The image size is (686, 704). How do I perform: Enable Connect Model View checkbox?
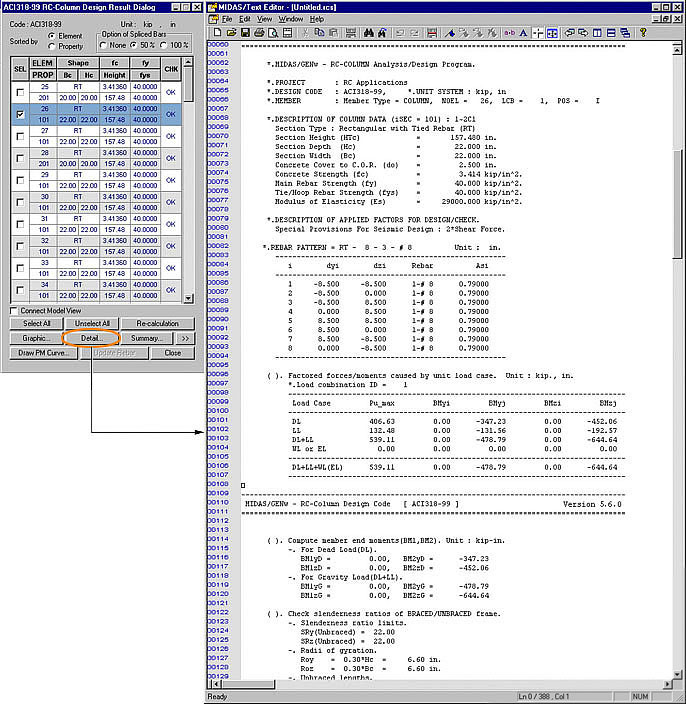coord(14,310)
